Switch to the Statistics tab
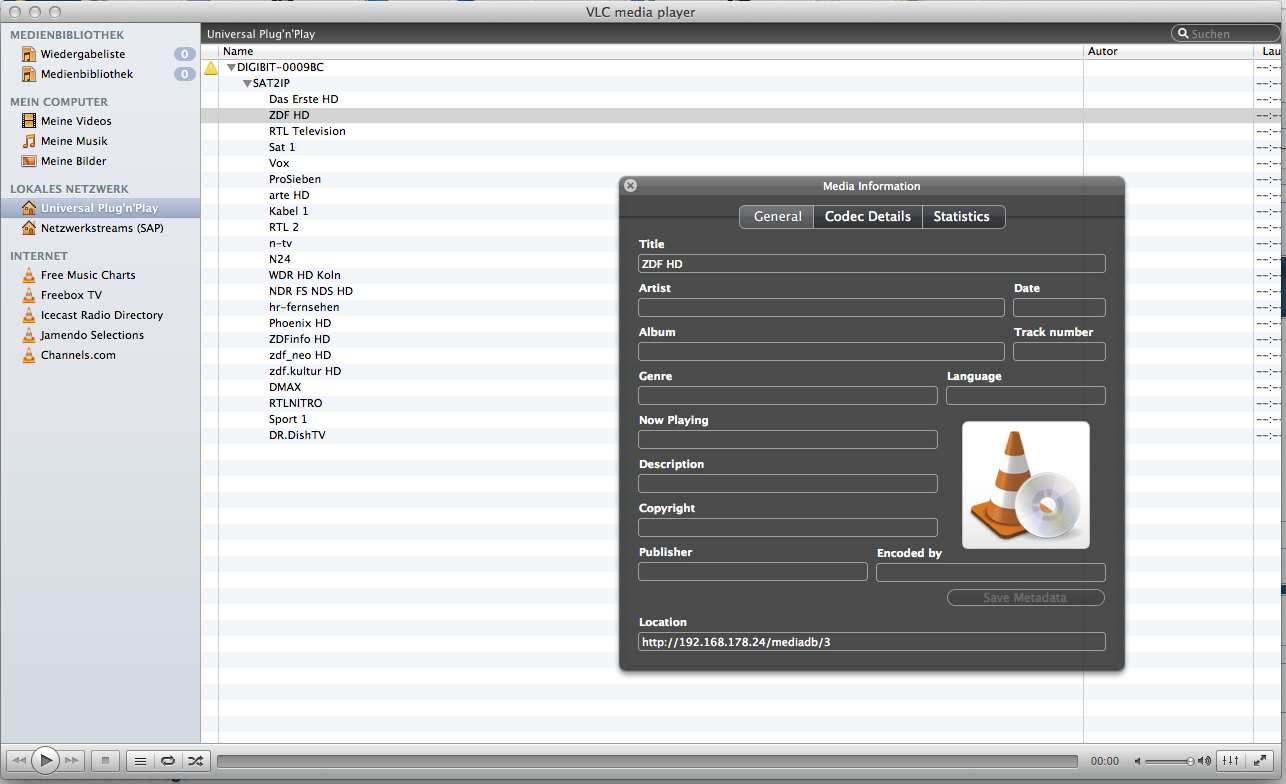Viewport: 1286px width, 784px height. pyautogui.click(x=961, y=216)
